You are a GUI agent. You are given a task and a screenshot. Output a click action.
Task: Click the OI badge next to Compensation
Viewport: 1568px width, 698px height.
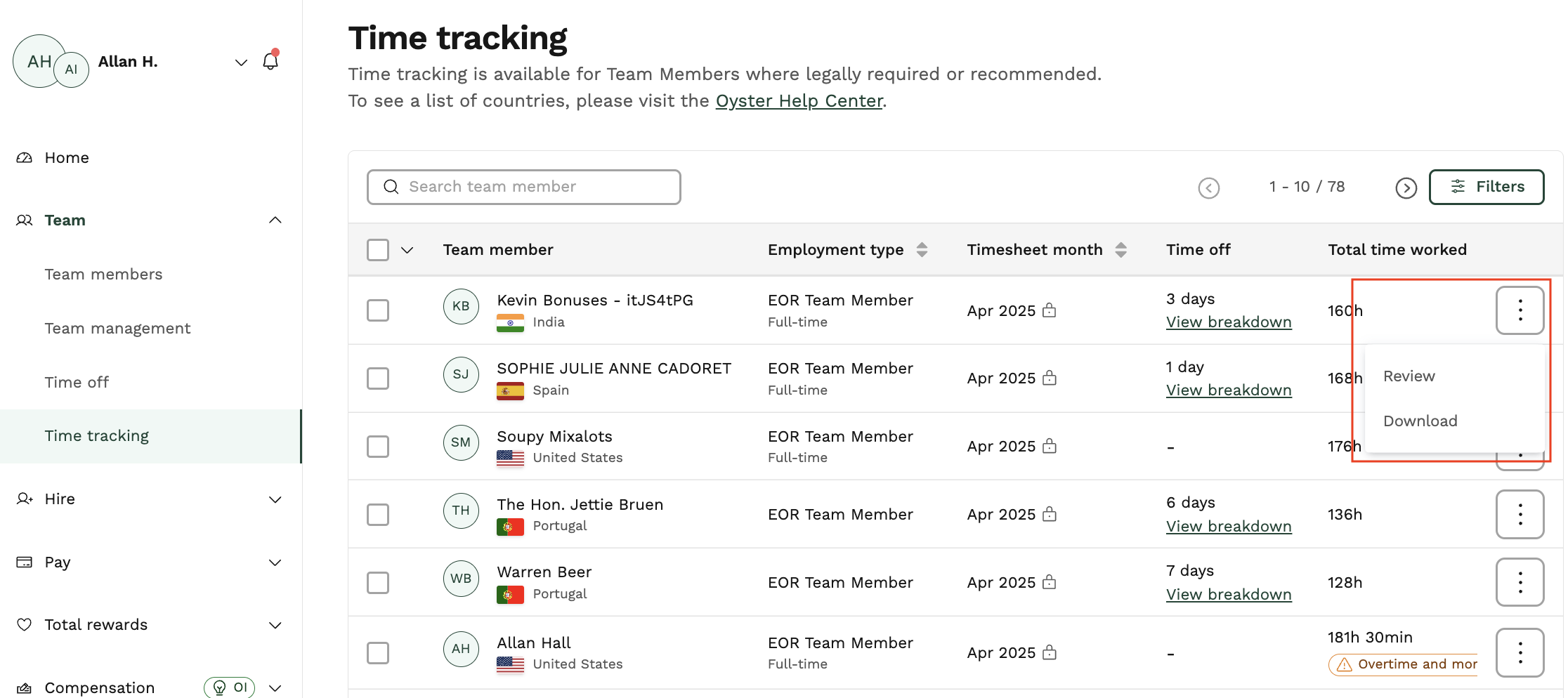point(229,687)
